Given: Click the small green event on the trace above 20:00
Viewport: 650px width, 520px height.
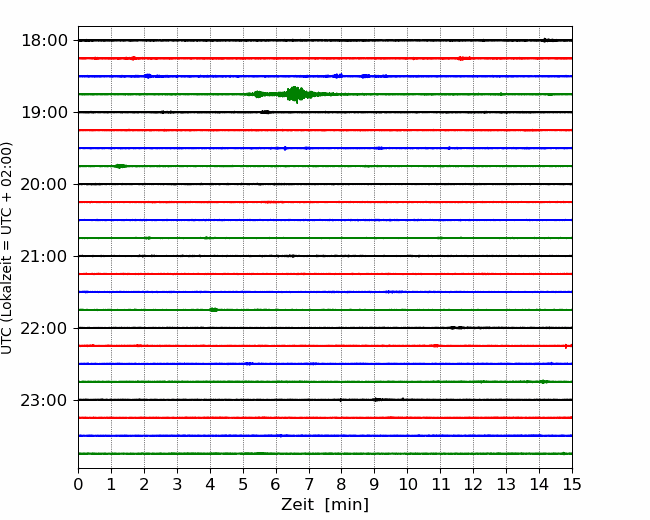Looking at the screenshot, I should [x=121, y=166].
